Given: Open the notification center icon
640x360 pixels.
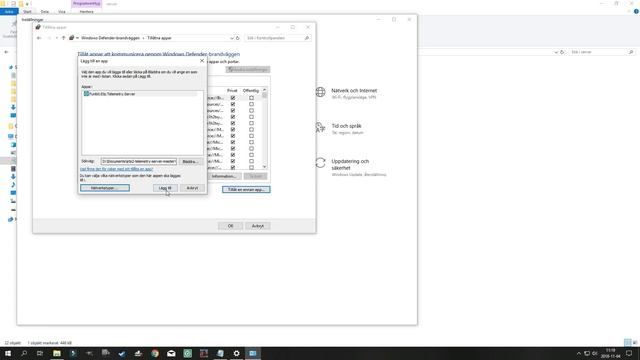Looking at the screenshot, I should (629, 353).
